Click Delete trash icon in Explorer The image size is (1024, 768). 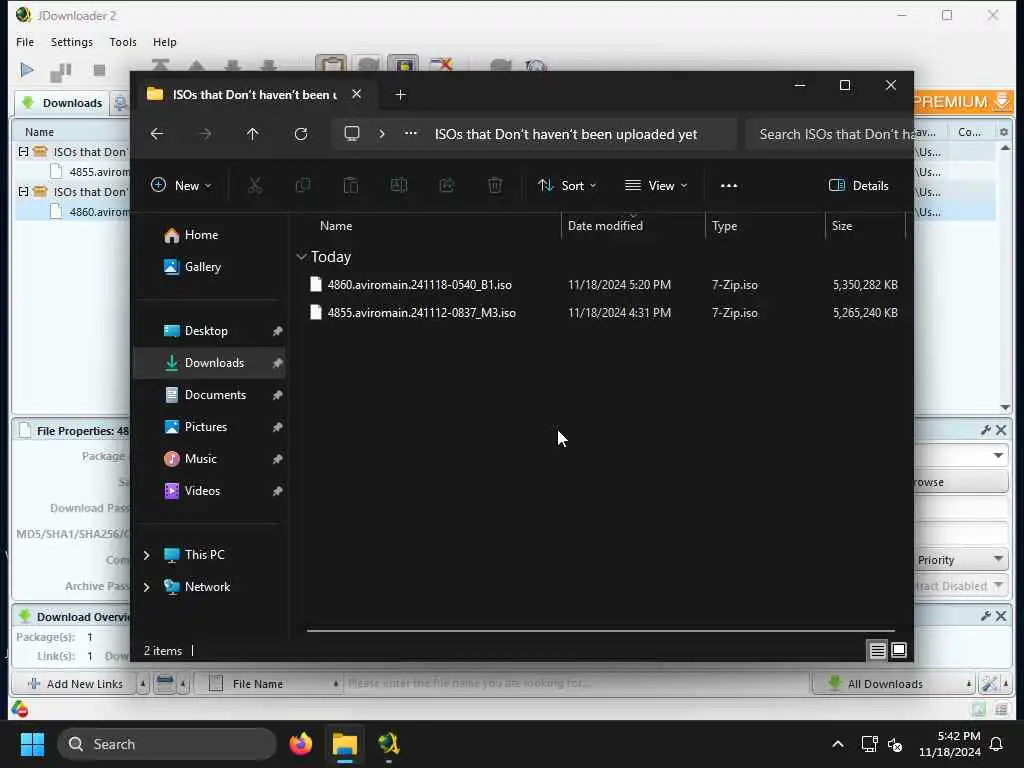(495, 185)
